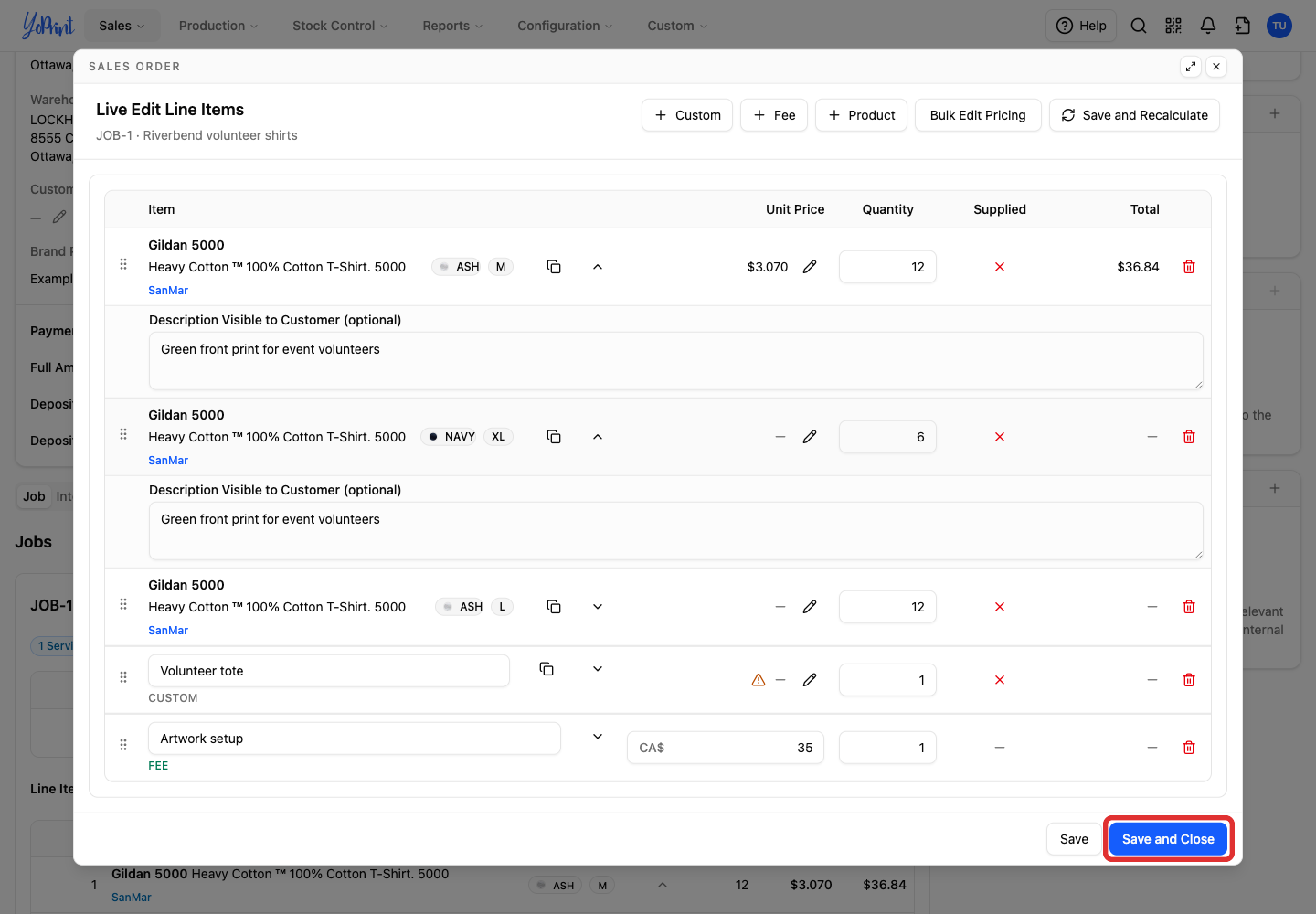Grab drag handle of Artwork setup row
The height and width of the screenshot is (914, 1316).
click(x=123, y=745)
